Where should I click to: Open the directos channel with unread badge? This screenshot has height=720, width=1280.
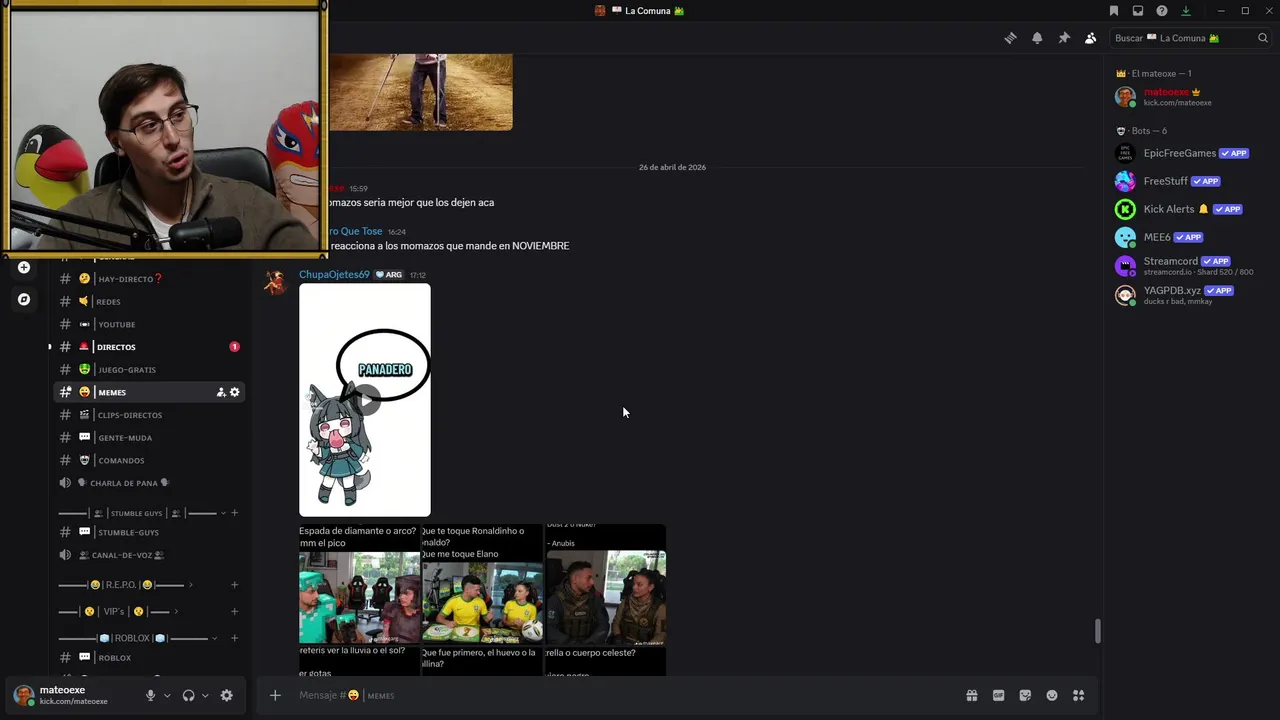click(x=150, y=347)
